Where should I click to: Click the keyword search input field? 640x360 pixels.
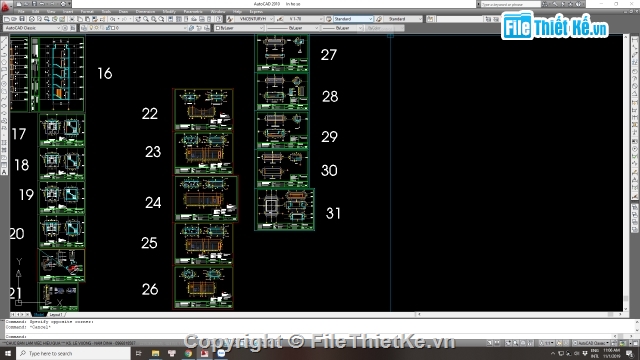point(511,4)
